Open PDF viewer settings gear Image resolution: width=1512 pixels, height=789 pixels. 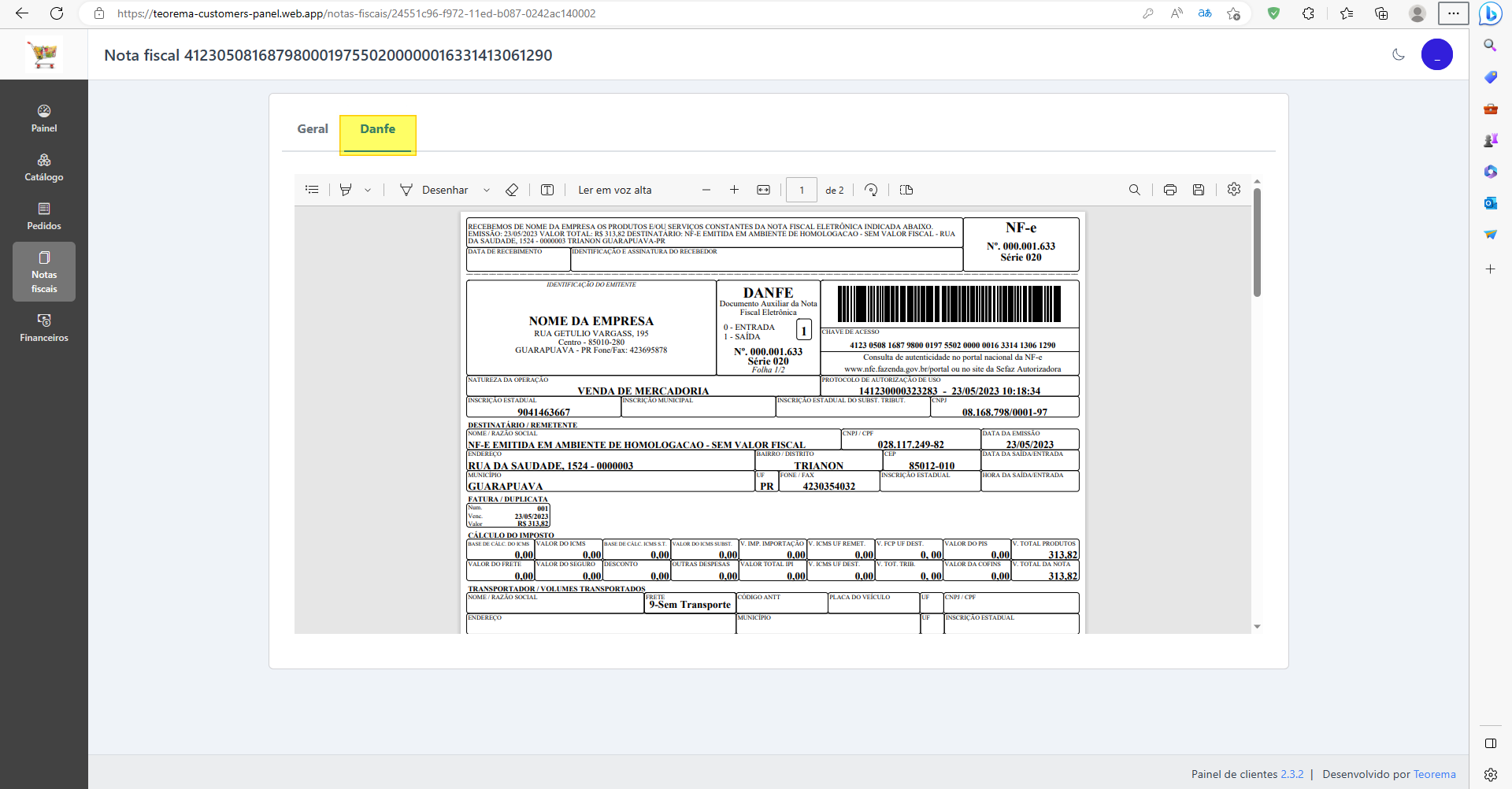1234,189
